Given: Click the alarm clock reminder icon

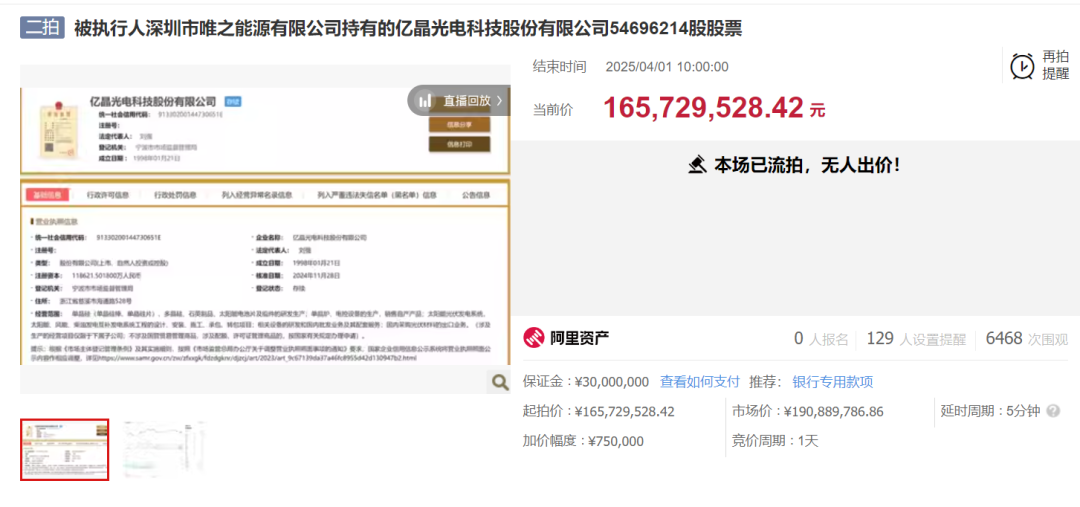Looking at the screenshot, I should click(1022, 66).
